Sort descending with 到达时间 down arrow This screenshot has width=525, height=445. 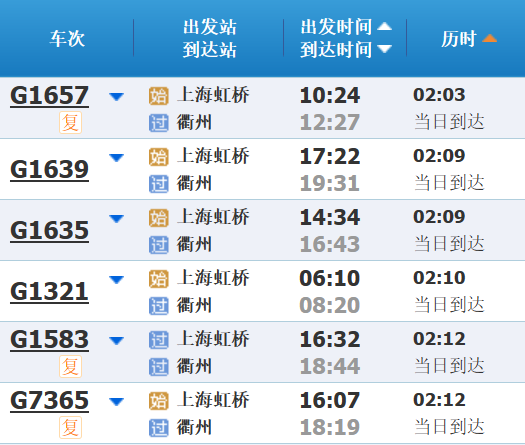coord(384,49)
